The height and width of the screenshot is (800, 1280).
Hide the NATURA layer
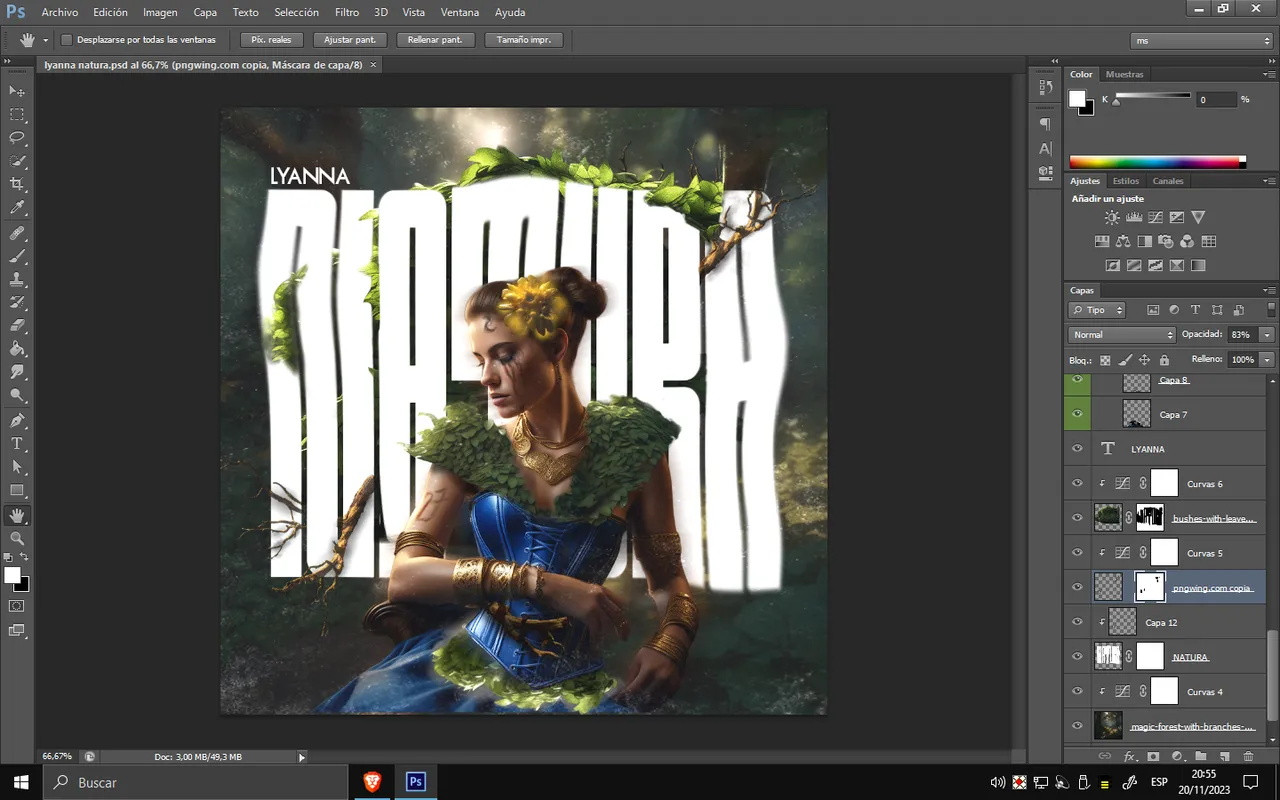[x=1077, y=656]
